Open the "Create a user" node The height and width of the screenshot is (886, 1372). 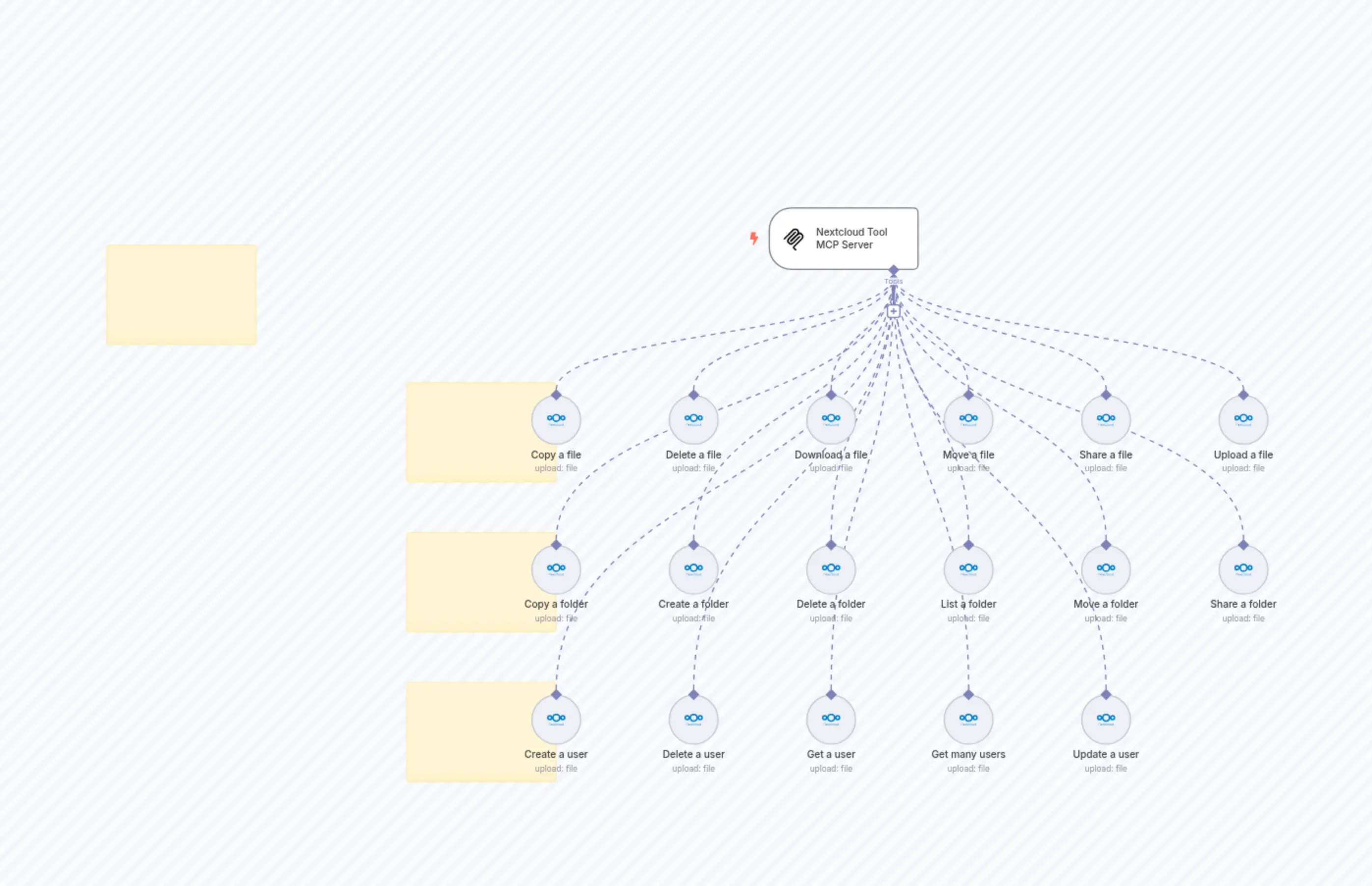pos(555,719)
